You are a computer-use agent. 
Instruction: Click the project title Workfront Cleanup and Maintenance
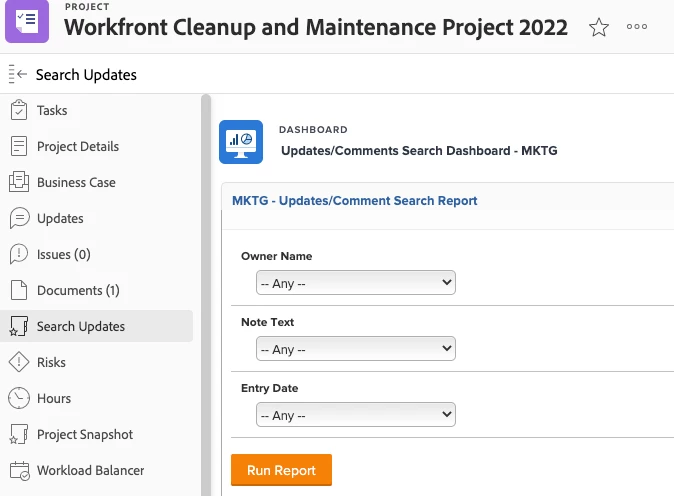[316, 28]
